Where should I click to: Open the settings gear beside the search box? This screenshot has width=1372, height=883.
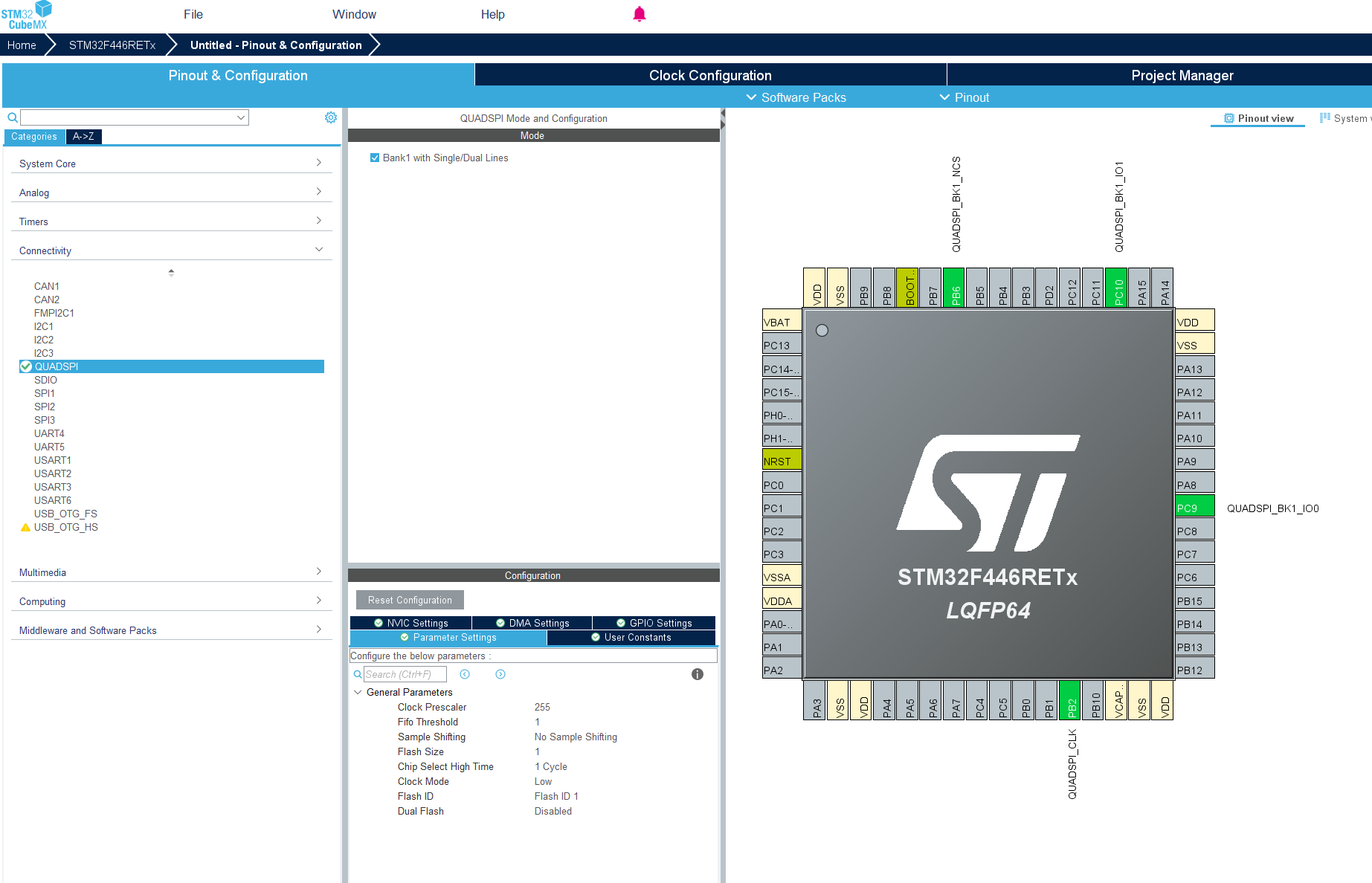(330, 117)
